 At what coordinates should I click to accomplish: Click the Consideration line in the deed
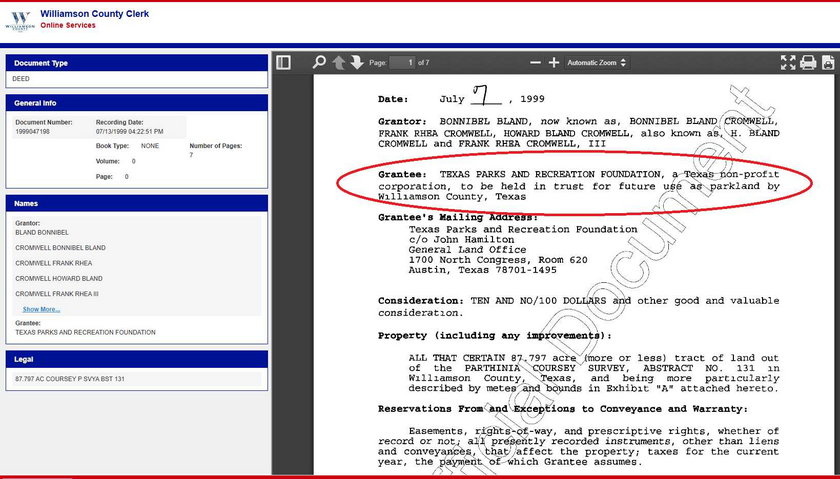click(x=579, y=306)
